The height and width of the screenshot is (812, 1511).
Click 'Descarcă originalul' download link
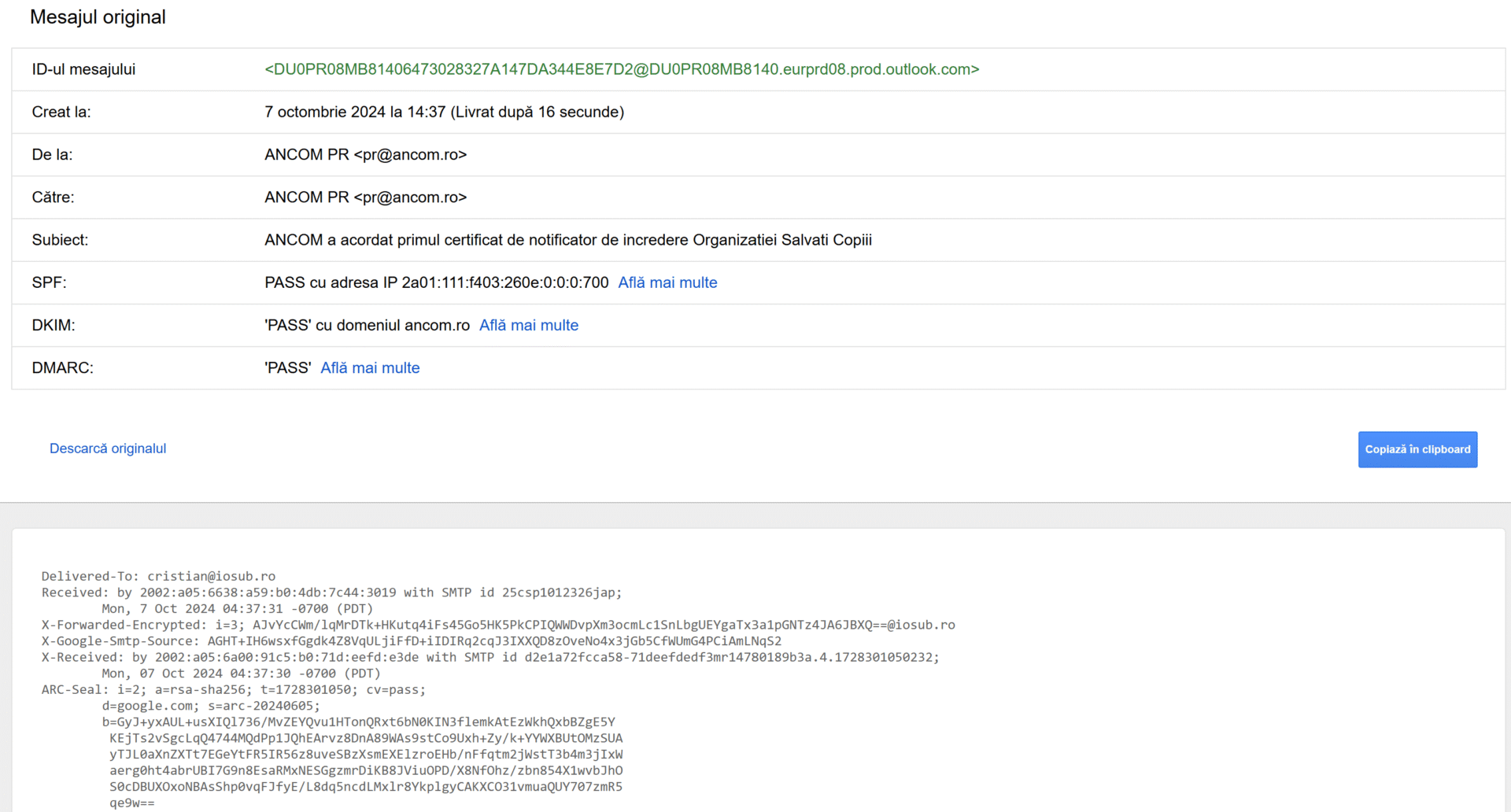[x=108, y=448]
